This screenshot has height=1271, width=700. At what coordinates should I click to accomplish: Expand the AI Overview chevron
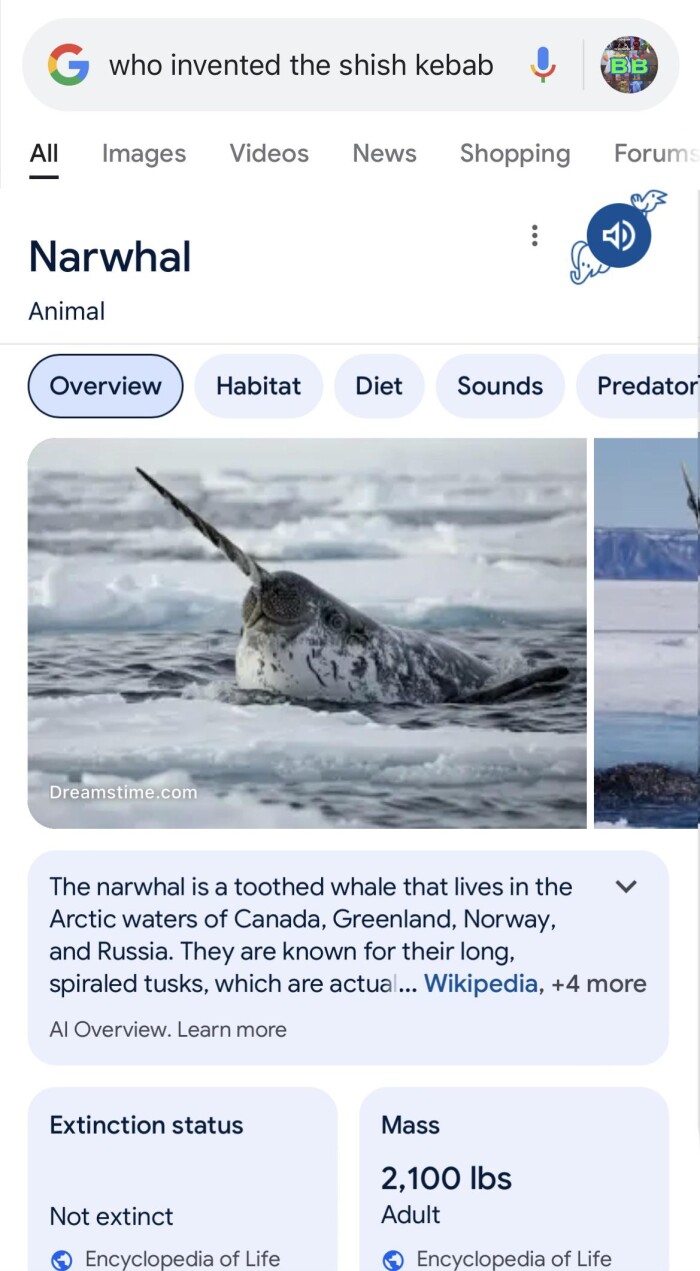[626, 886]
